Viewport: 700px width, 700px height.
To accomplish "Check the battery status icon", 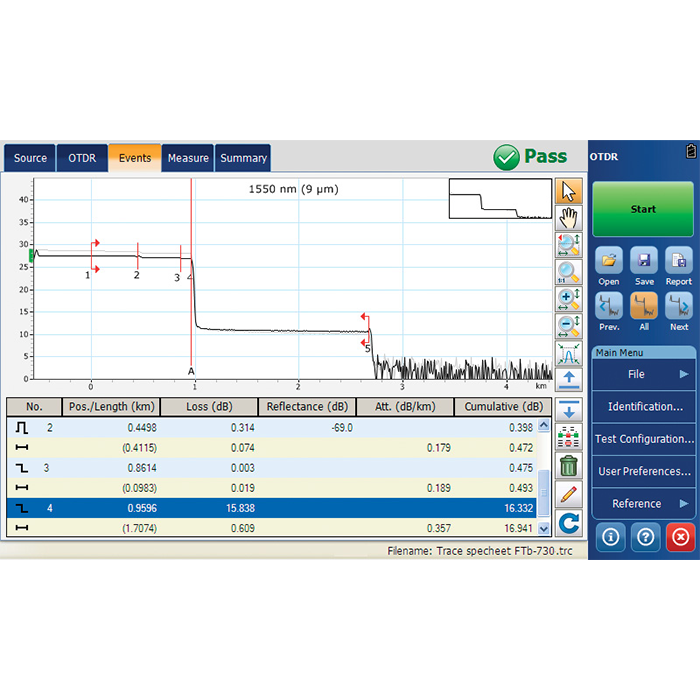I will click(x=691, y=151).
